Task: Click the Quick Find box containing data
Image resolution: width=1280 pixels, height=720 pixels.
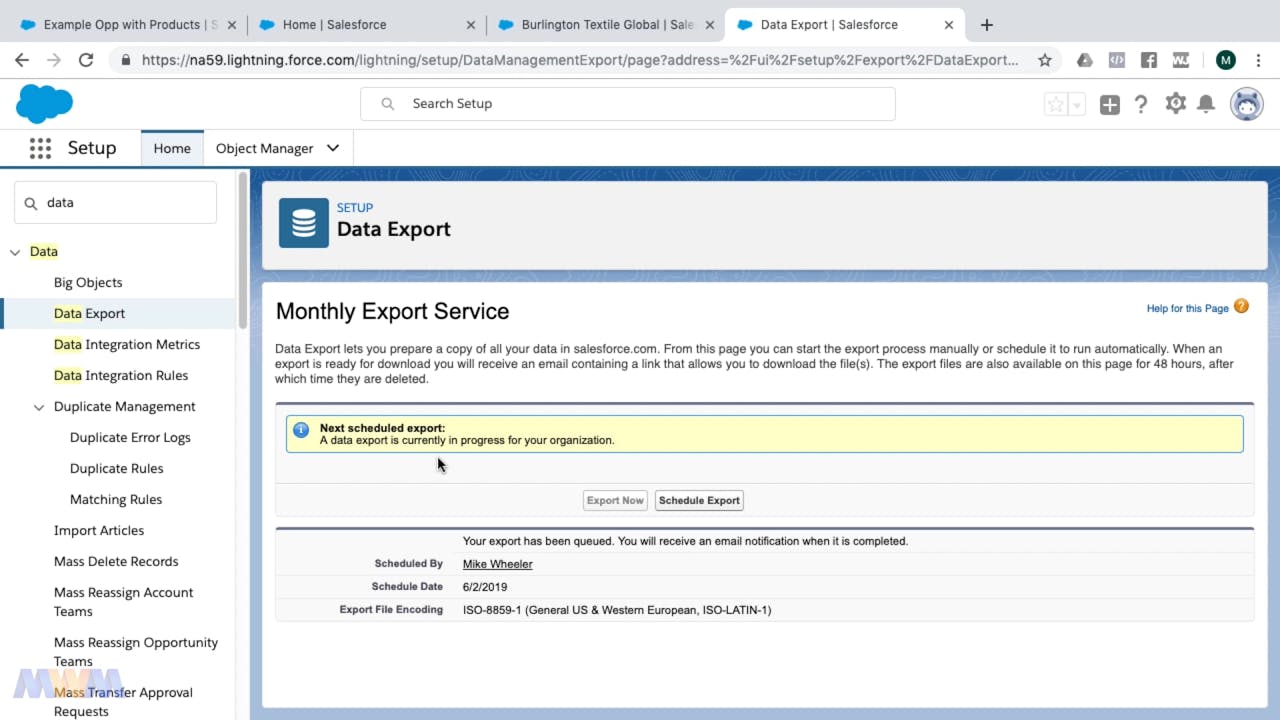Action: 115,202
